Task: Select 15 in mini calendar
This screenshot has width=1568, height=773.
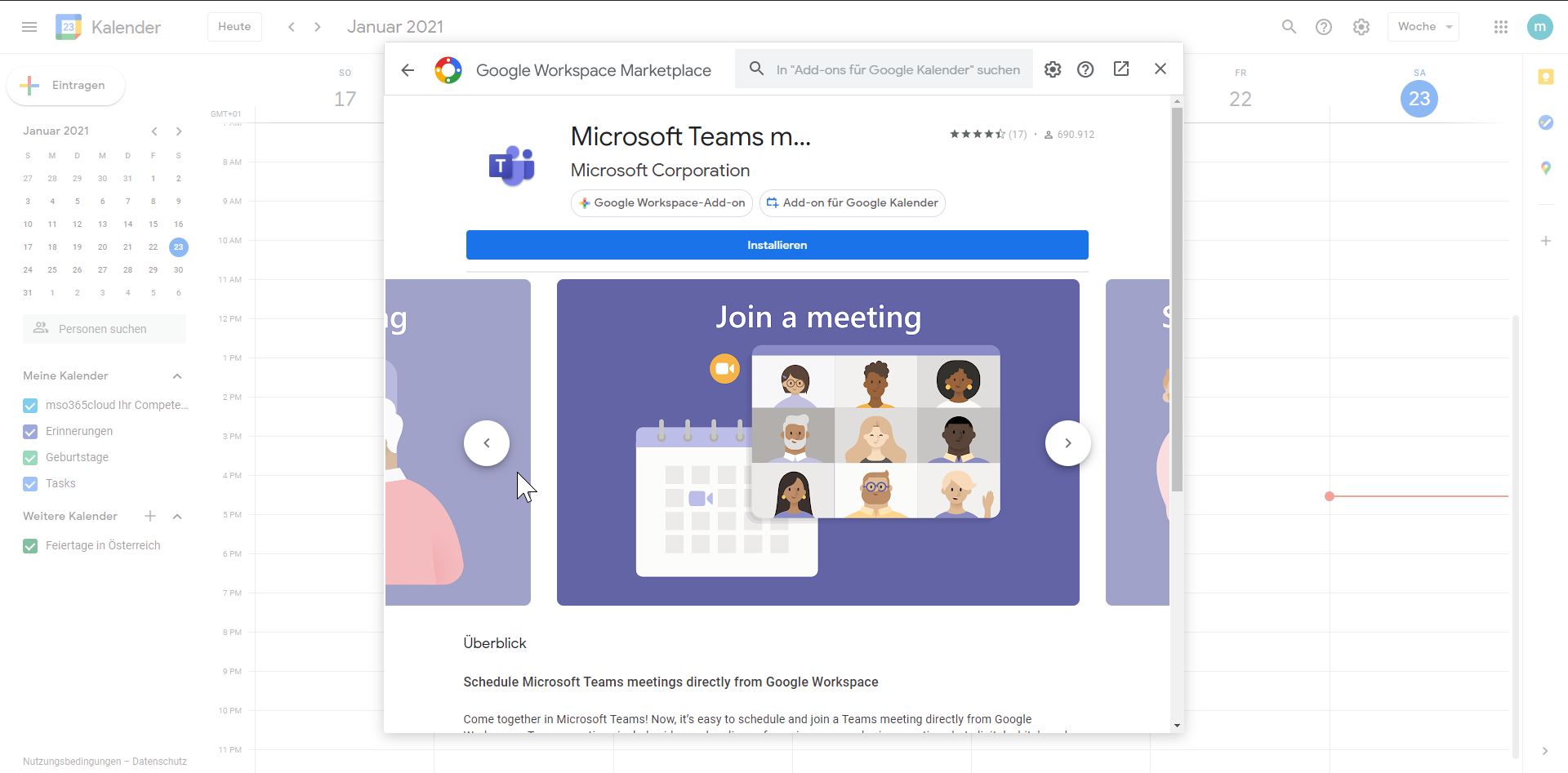Action: (x=154, y=224)
